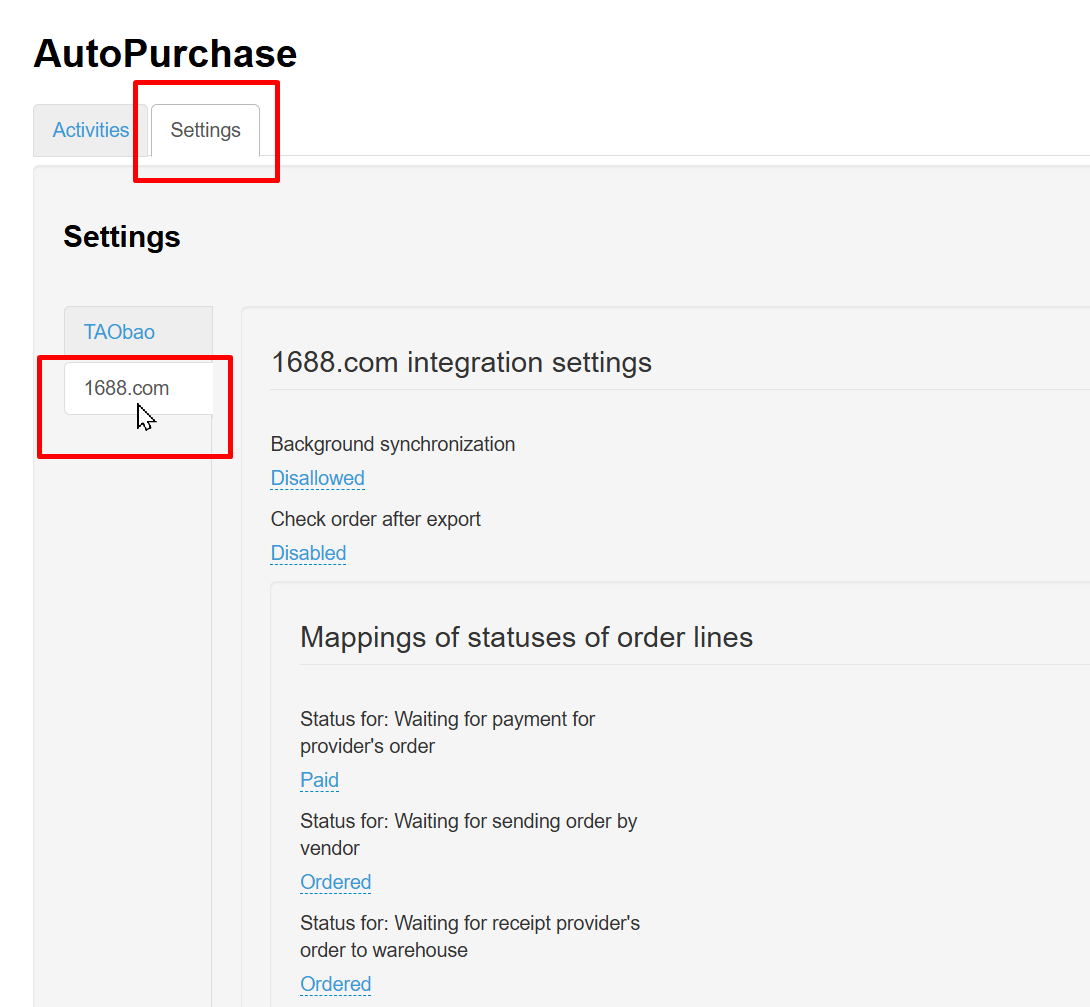The width and height of the screenshot is (1090, 1007).
Task: Switch to the Activities tab
Action: (x=91, y=130)
